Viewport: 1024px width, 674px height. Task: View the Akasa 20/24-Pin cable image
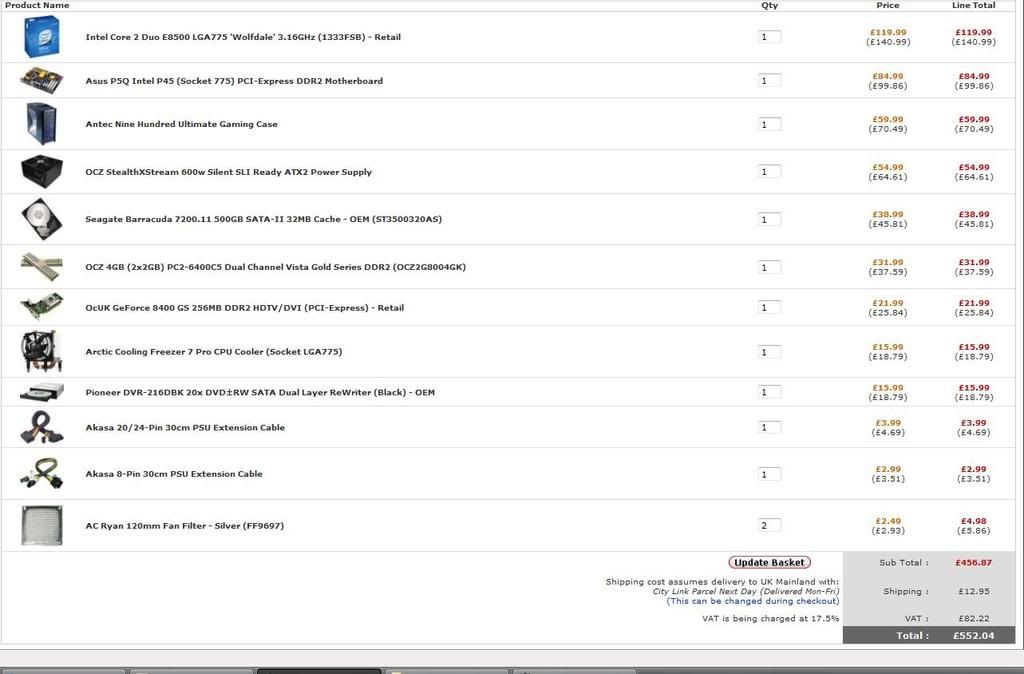tap(42, 427)
